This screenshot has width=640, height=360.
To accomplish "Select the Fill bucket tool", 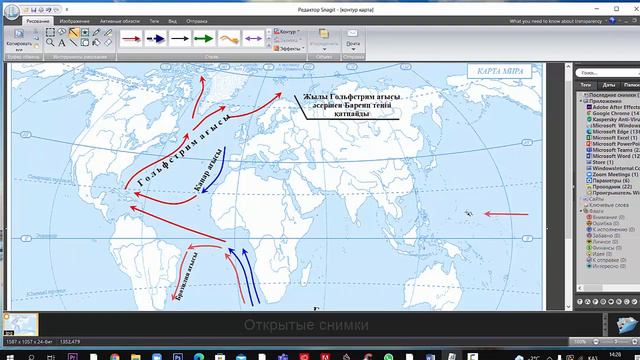I will [96, 42].
